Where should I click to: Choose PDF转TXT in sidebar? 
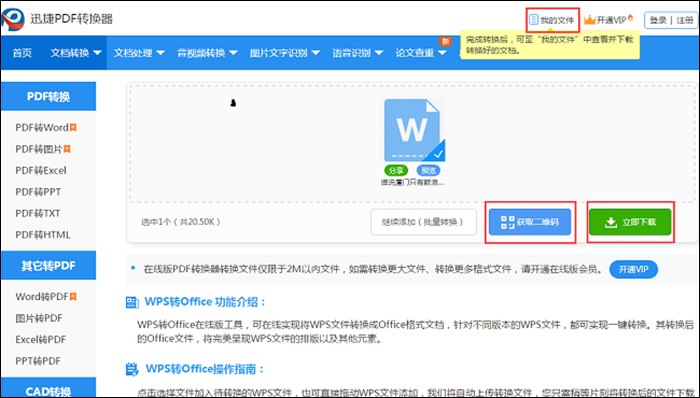pyautogui.click(x=38, y=213)
